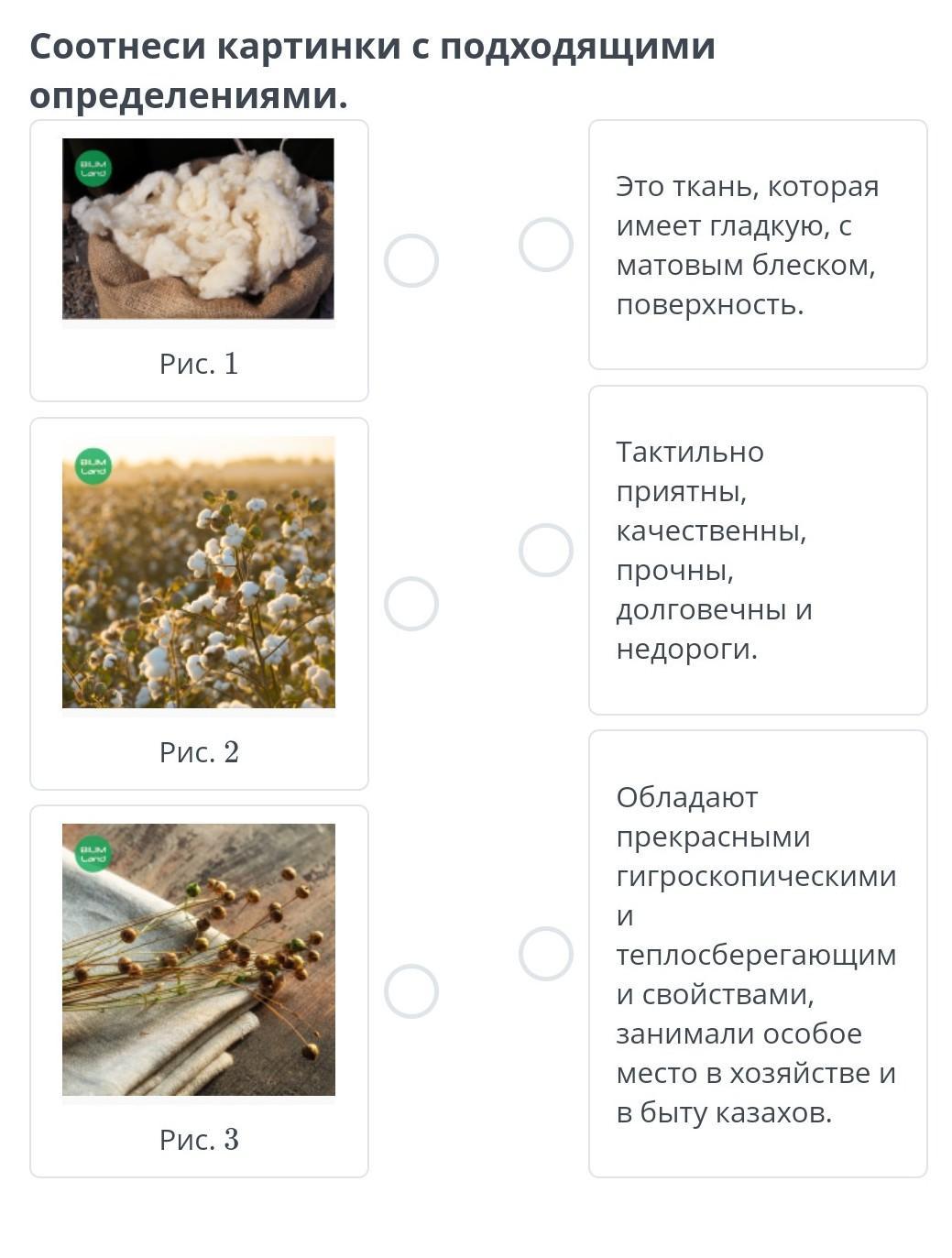Click the 'Рис. 1' caption
This screenshot has height=1258, width=952.
[x=199, y=364]
